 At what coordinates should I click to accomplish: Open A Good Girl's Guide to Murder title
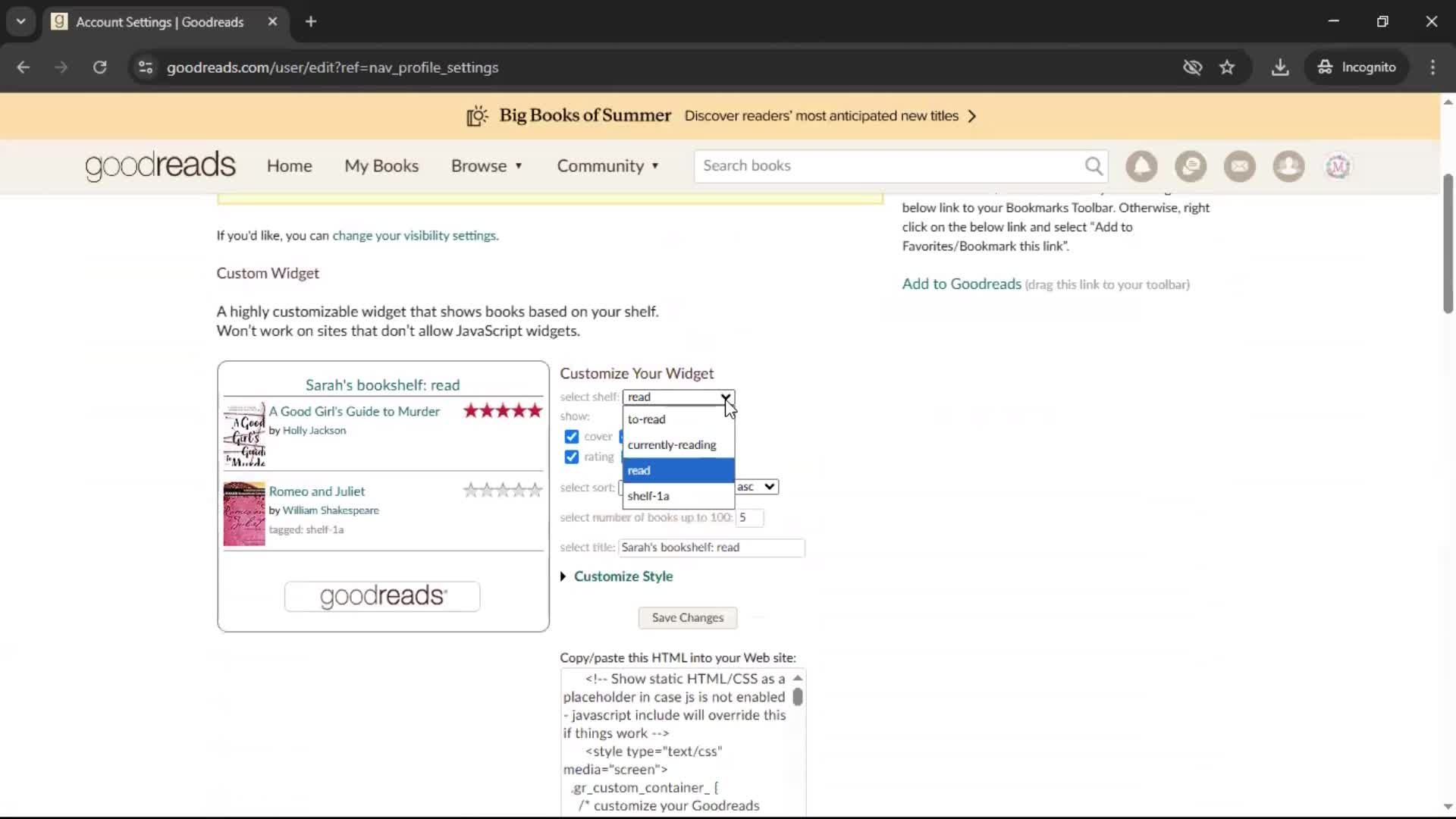[x=354, y=411]
